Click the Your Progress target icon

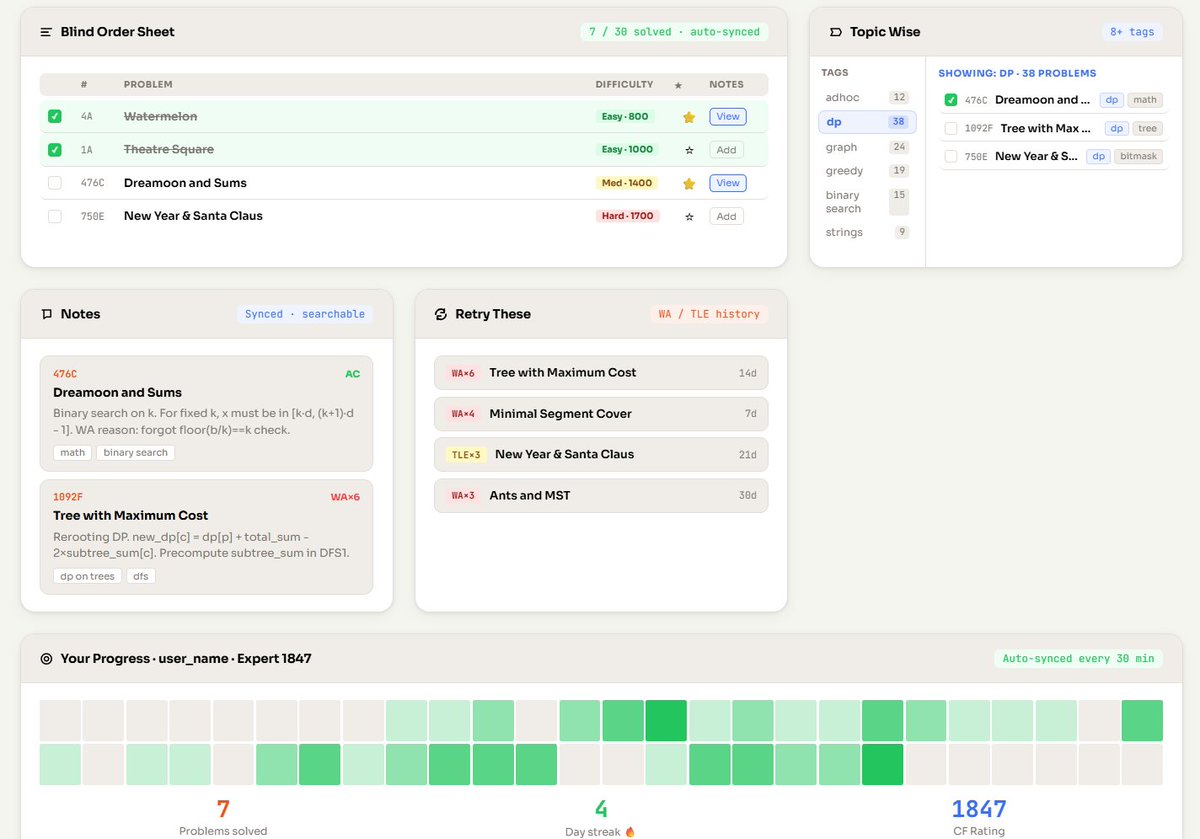(x=46, y=659)
